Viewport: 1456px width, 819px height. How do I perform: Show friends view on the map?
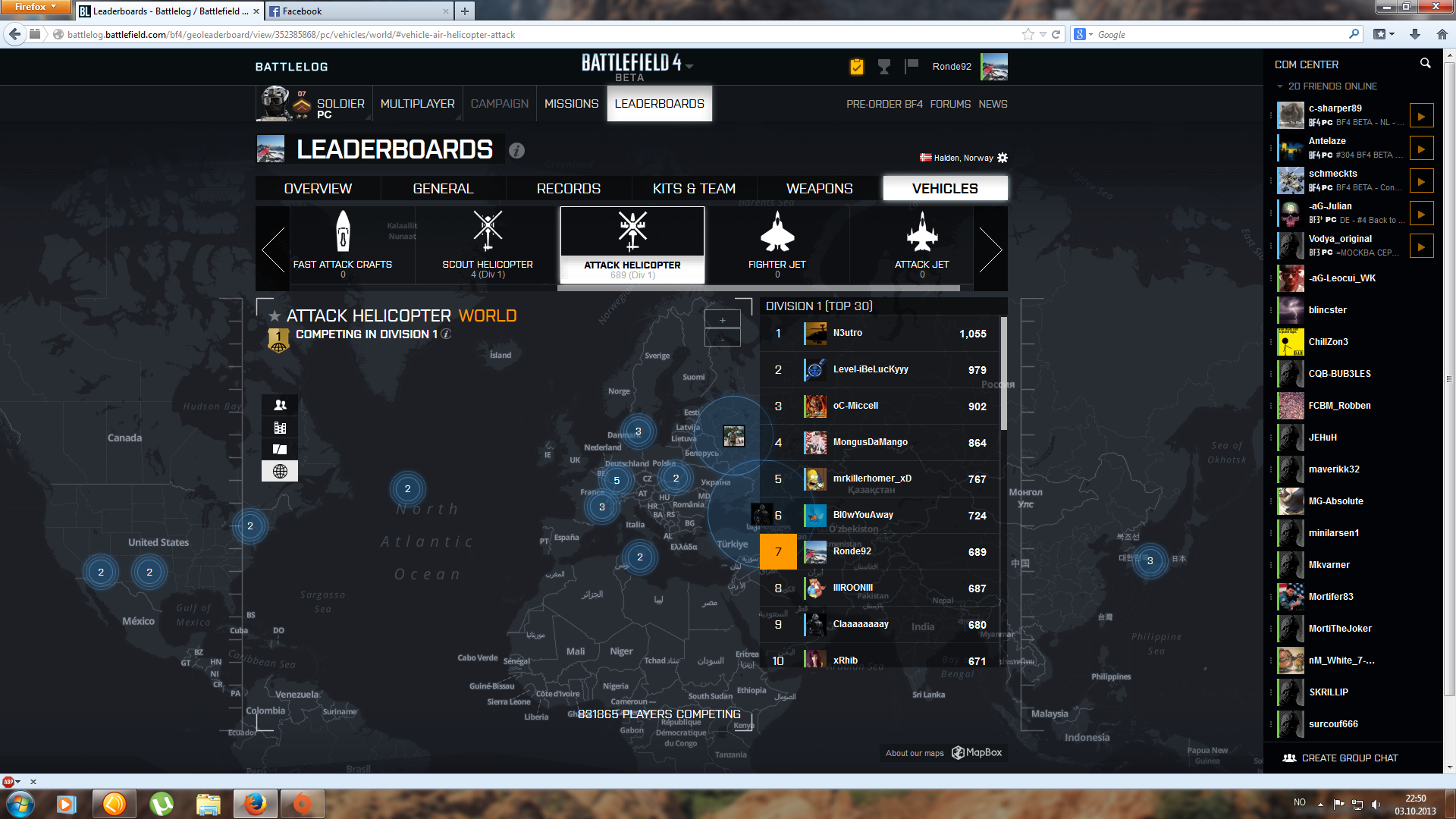[x=280, y=405]
